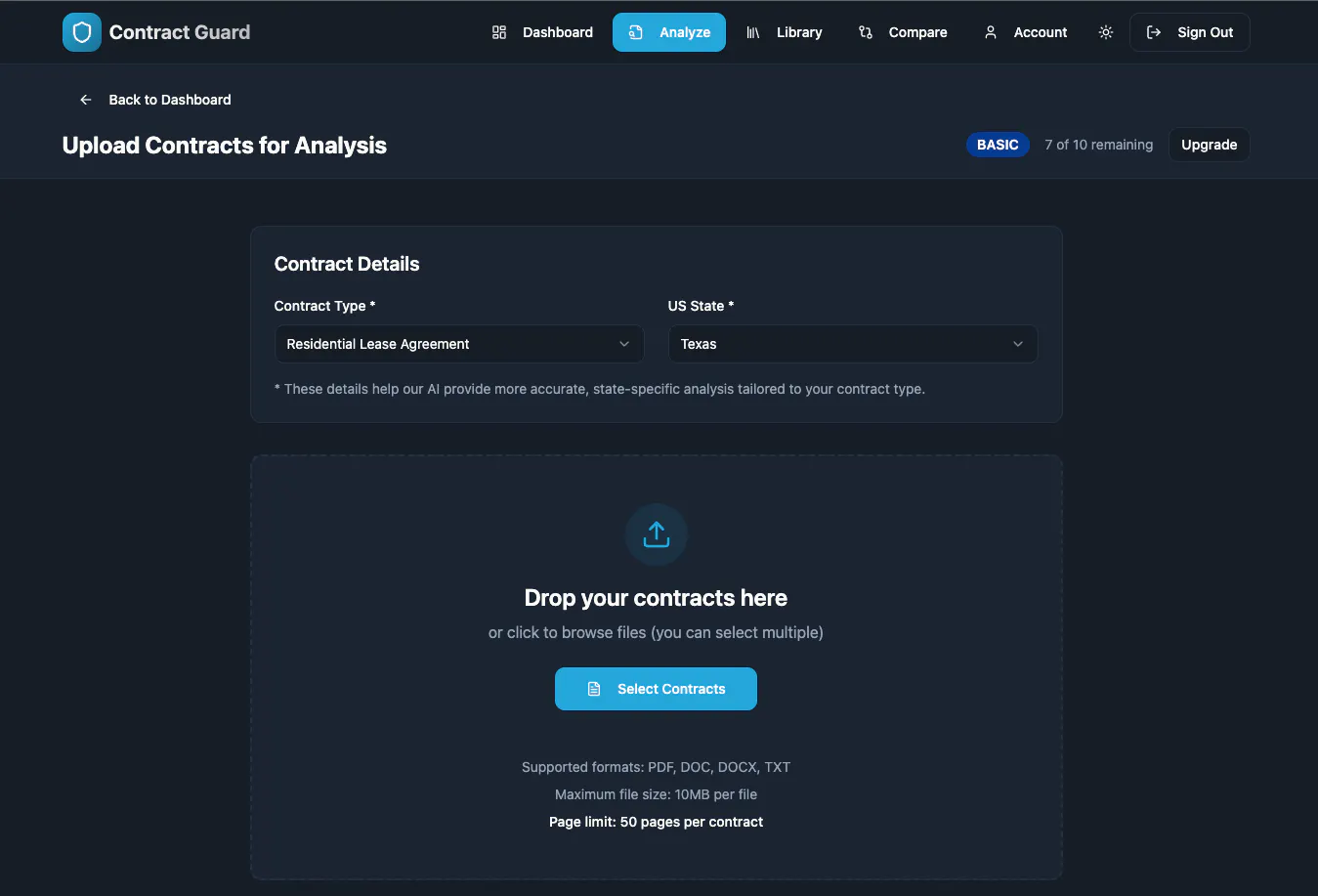1318x896 pixels.
Task: Click the 'Contract Type *' field label
Action: pos(325,306)
